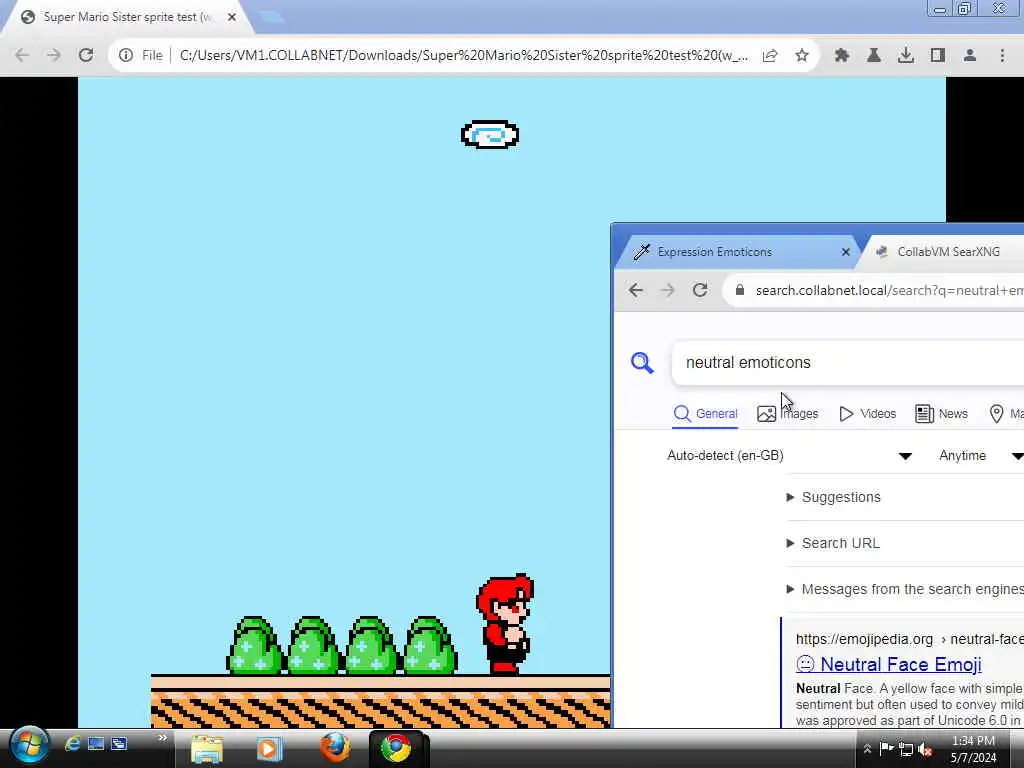Open Windows Explorer folder in taskbar

click(x=207, y=748)
